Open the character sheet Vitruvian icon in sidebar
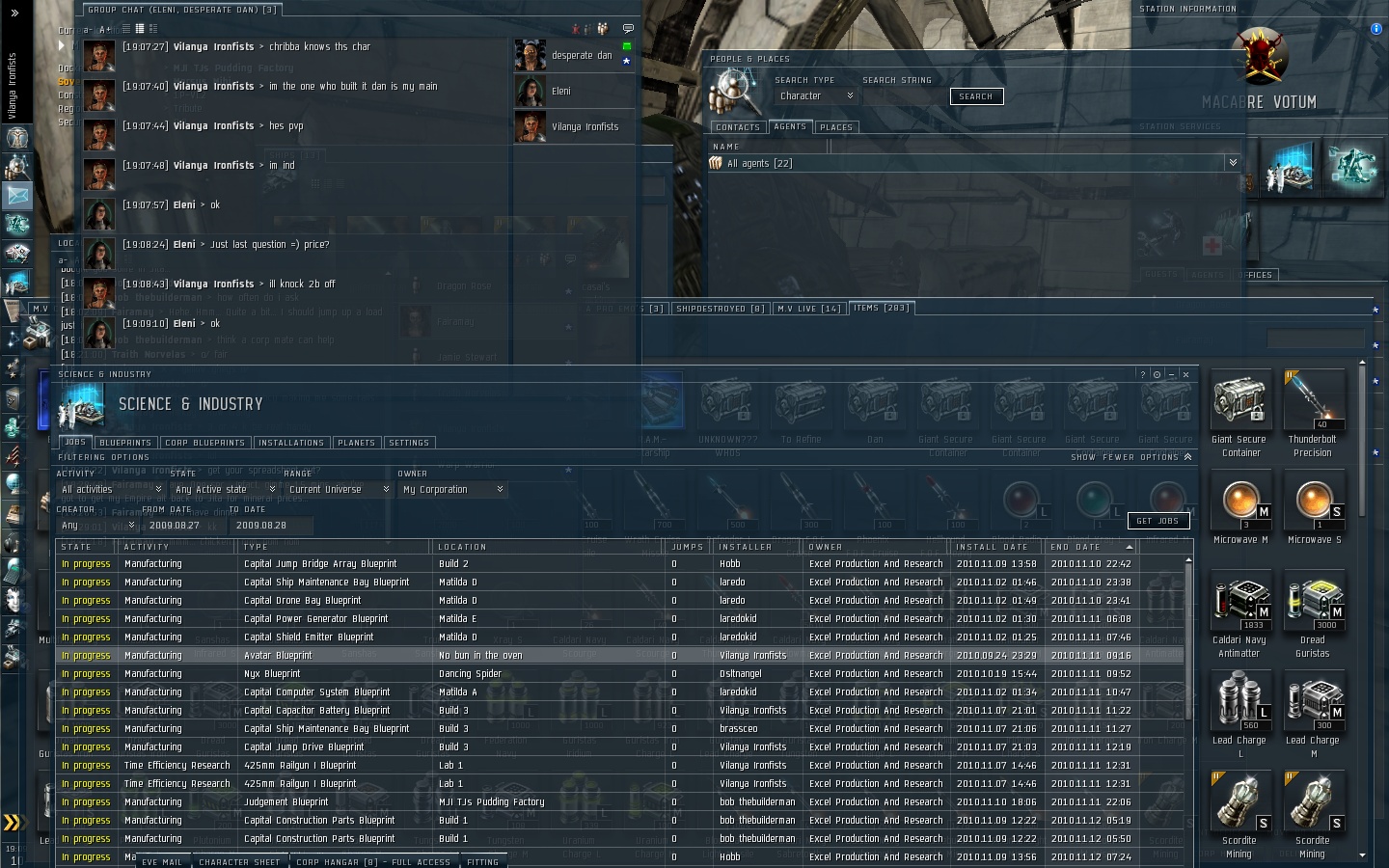 tap(17, 138)
